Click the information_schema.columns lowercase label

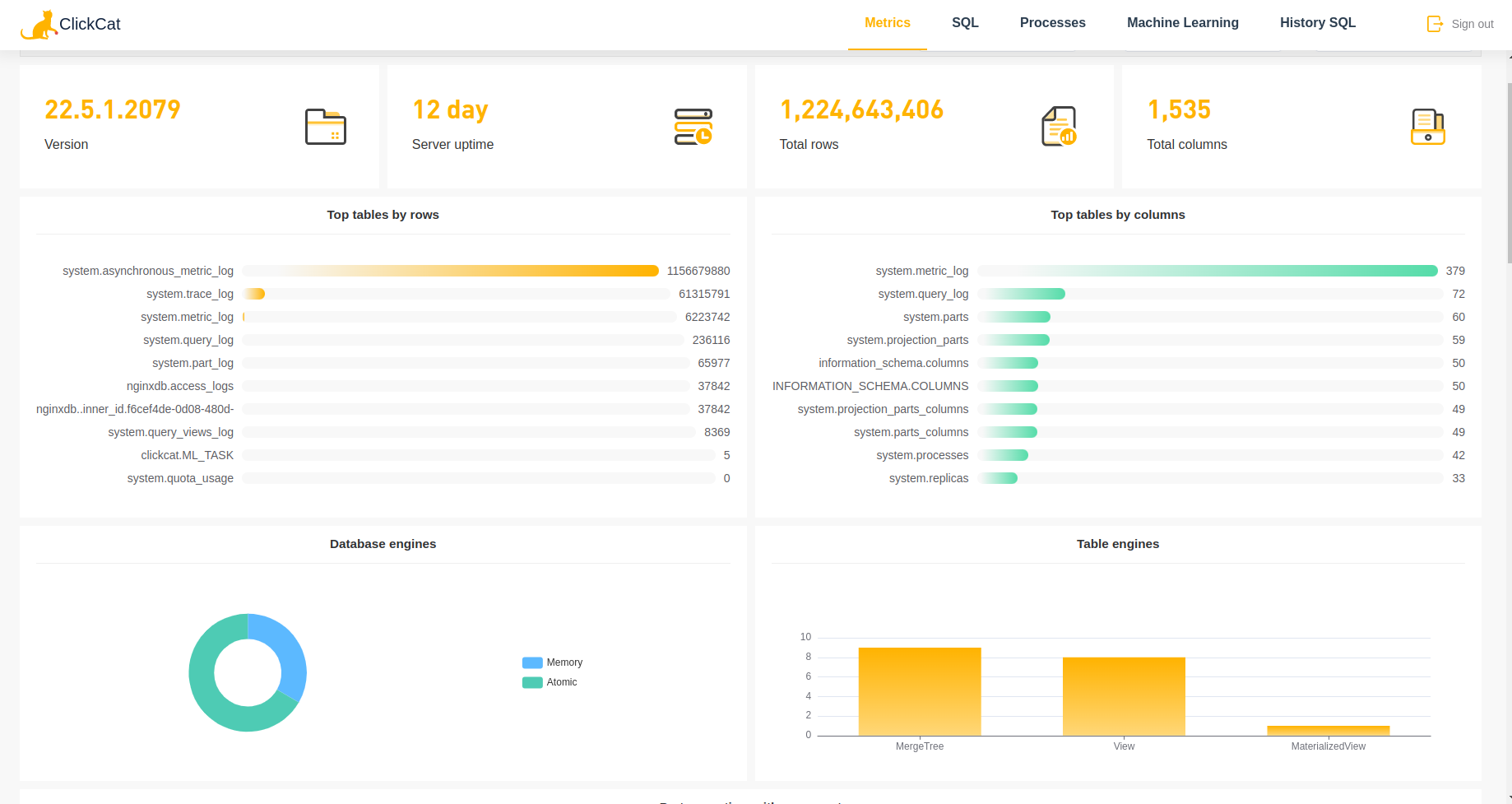click(x=893, y=363)
